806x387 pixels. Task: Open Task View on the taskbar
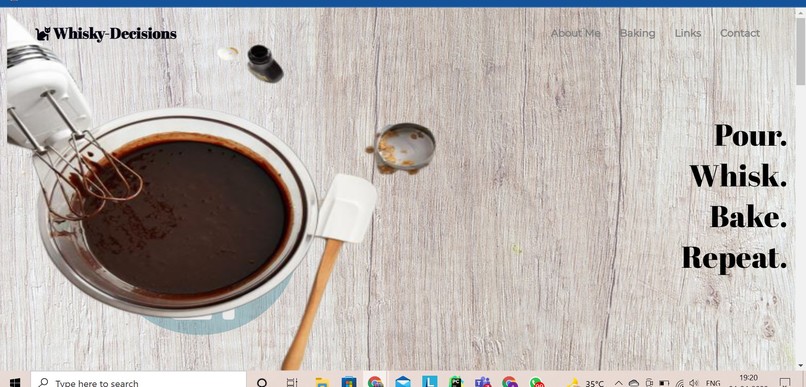(291, 382)
